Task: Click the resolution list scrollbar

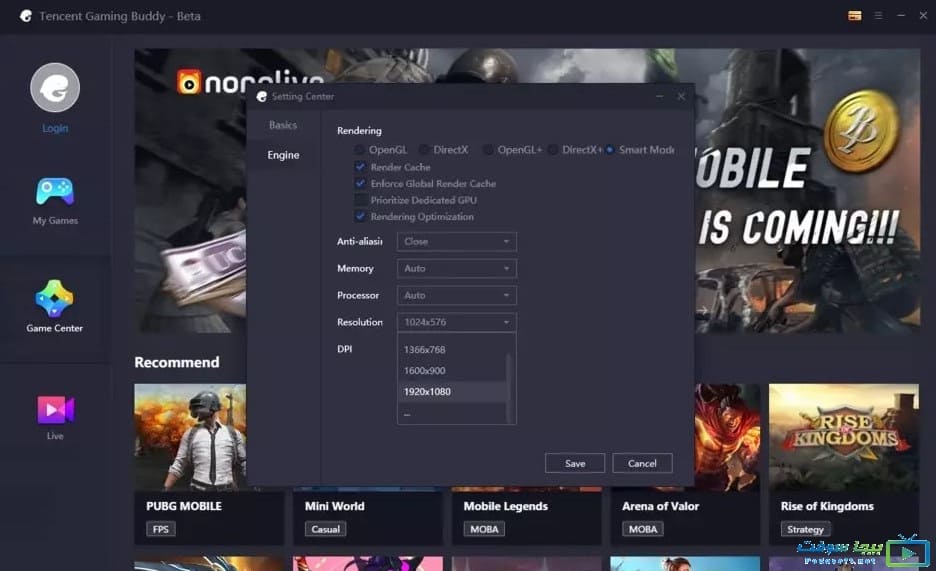Action: tap(509, 388)
